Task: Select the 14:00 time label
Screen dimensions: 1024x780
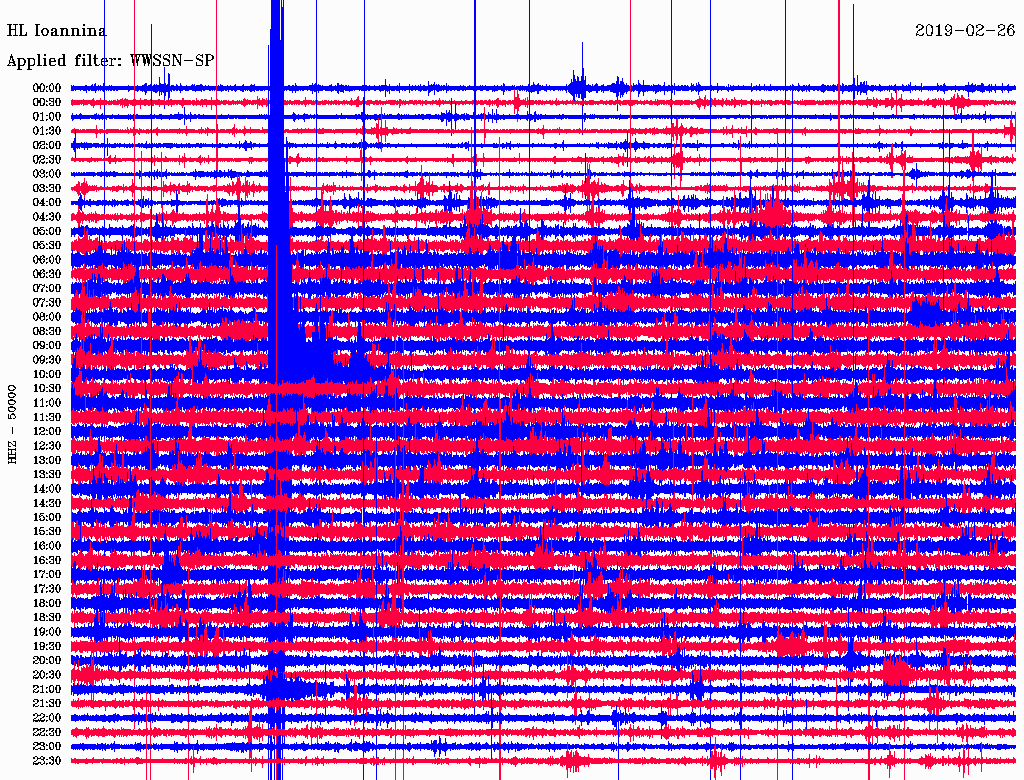Action: tap(47, 489)
